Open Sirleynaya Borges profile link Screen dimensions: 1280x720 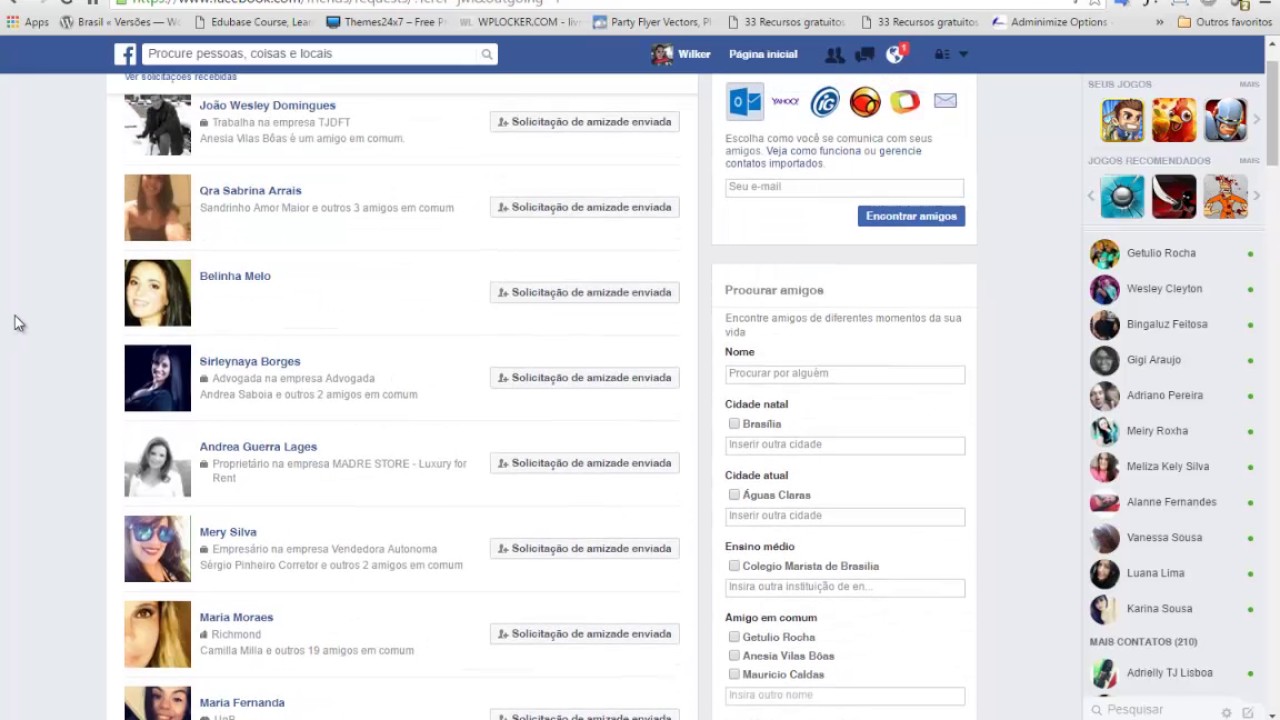[x=250, y=361]
